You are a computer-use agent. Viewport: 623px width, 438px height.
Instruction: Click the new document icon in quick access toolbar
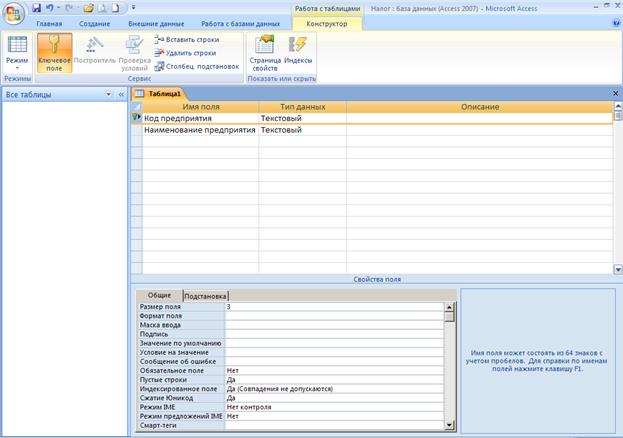115,8
